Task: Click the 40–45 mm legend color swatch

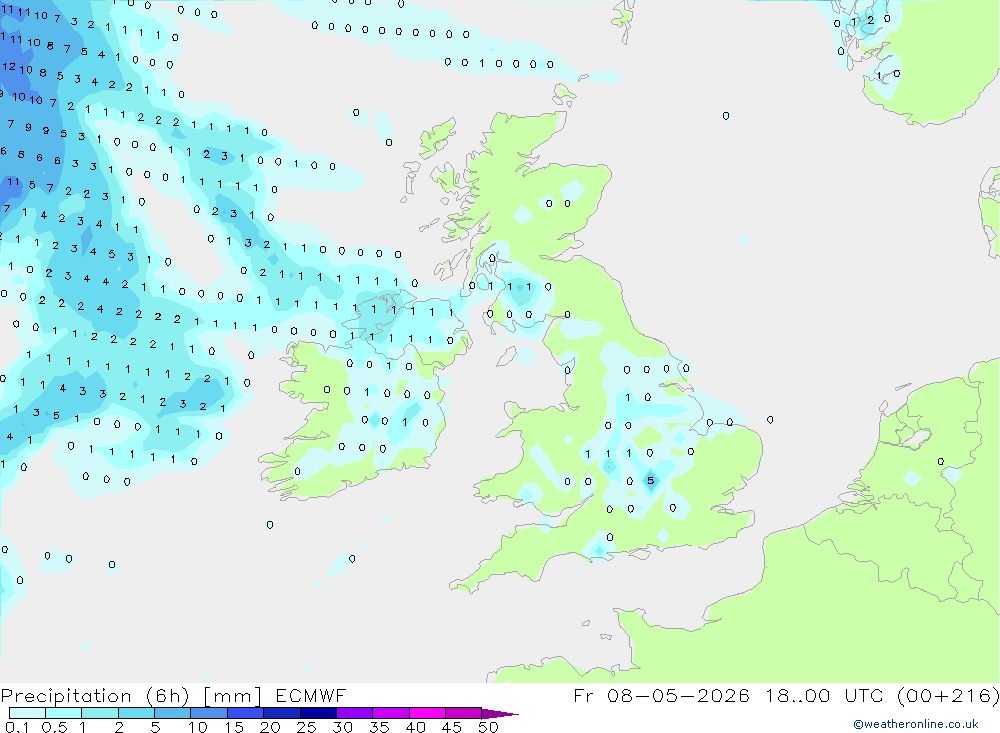Action: (427, 713)
